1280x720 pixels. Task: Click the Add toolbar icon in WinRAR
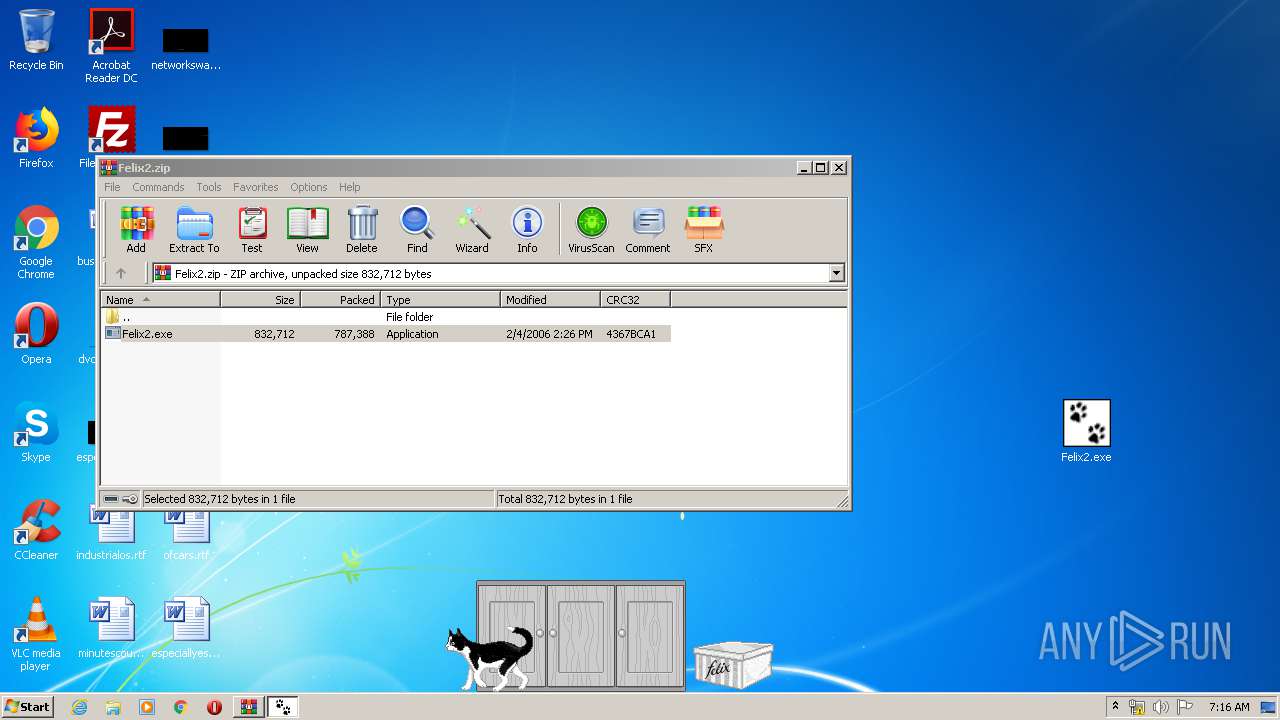[x=136, y=230]
